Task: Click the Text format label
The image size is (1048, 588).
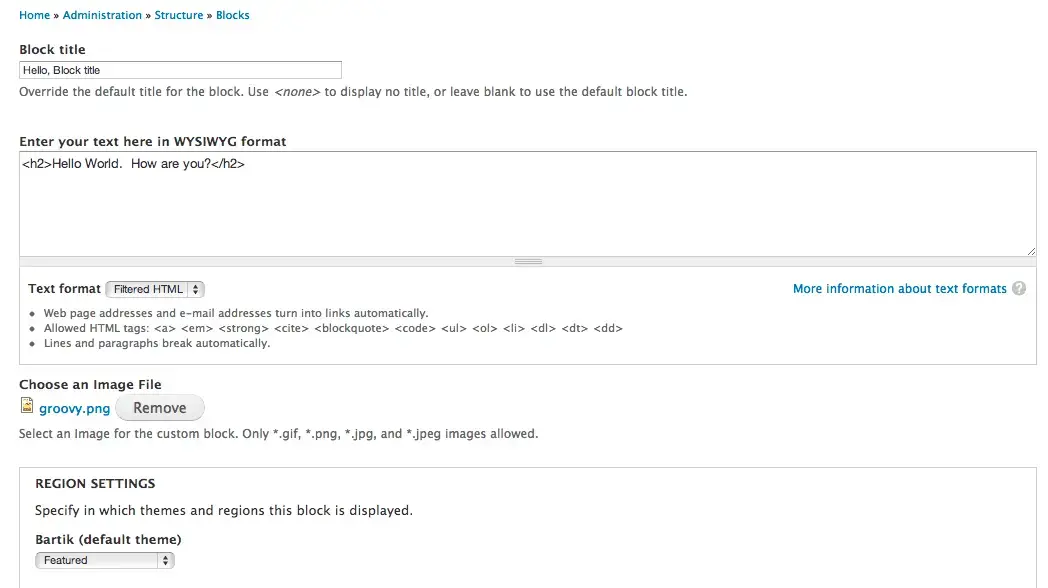Action: 64,289
